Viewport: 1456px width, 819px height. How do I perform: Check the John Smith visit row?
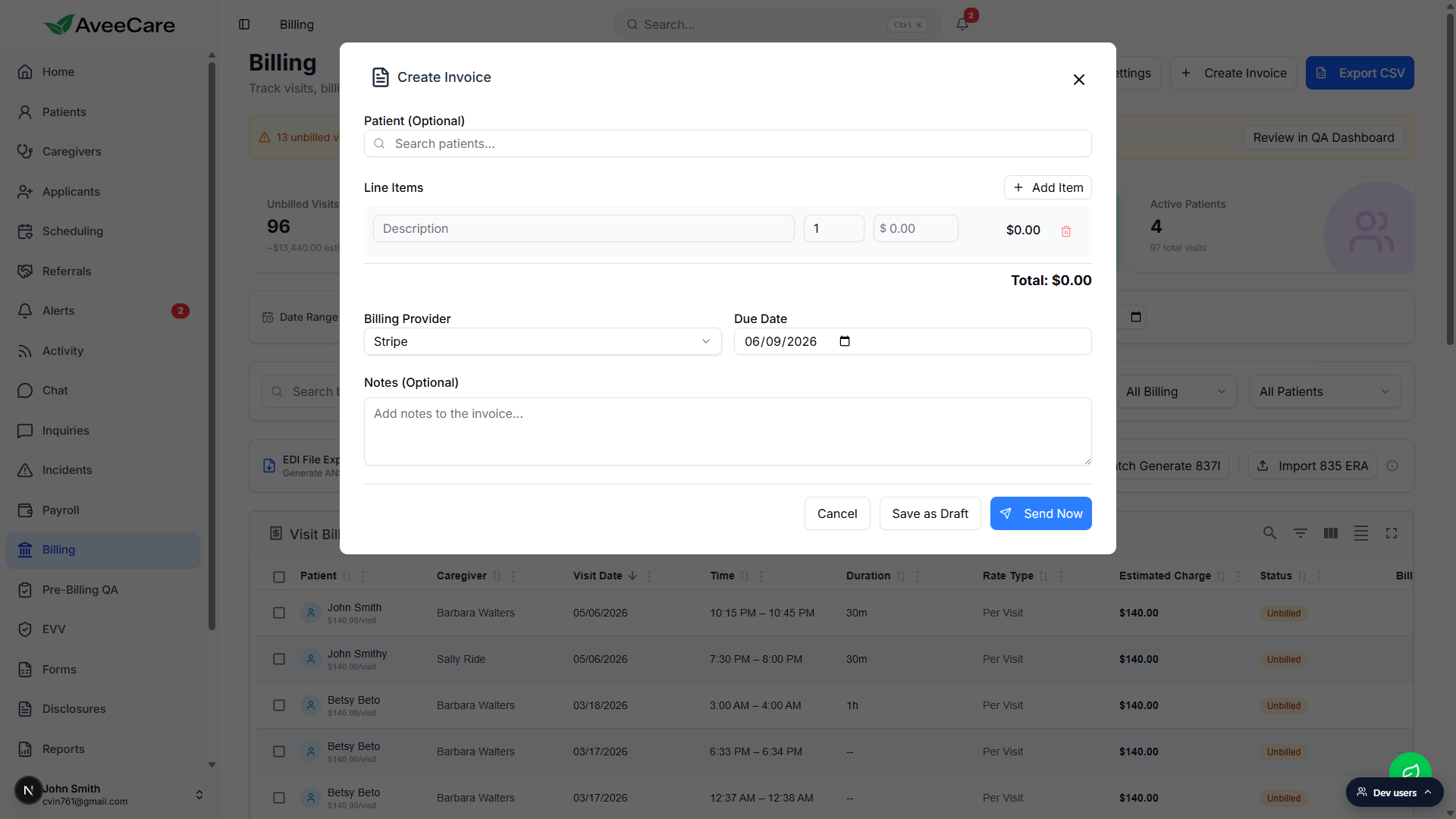(x=279, y=613)
